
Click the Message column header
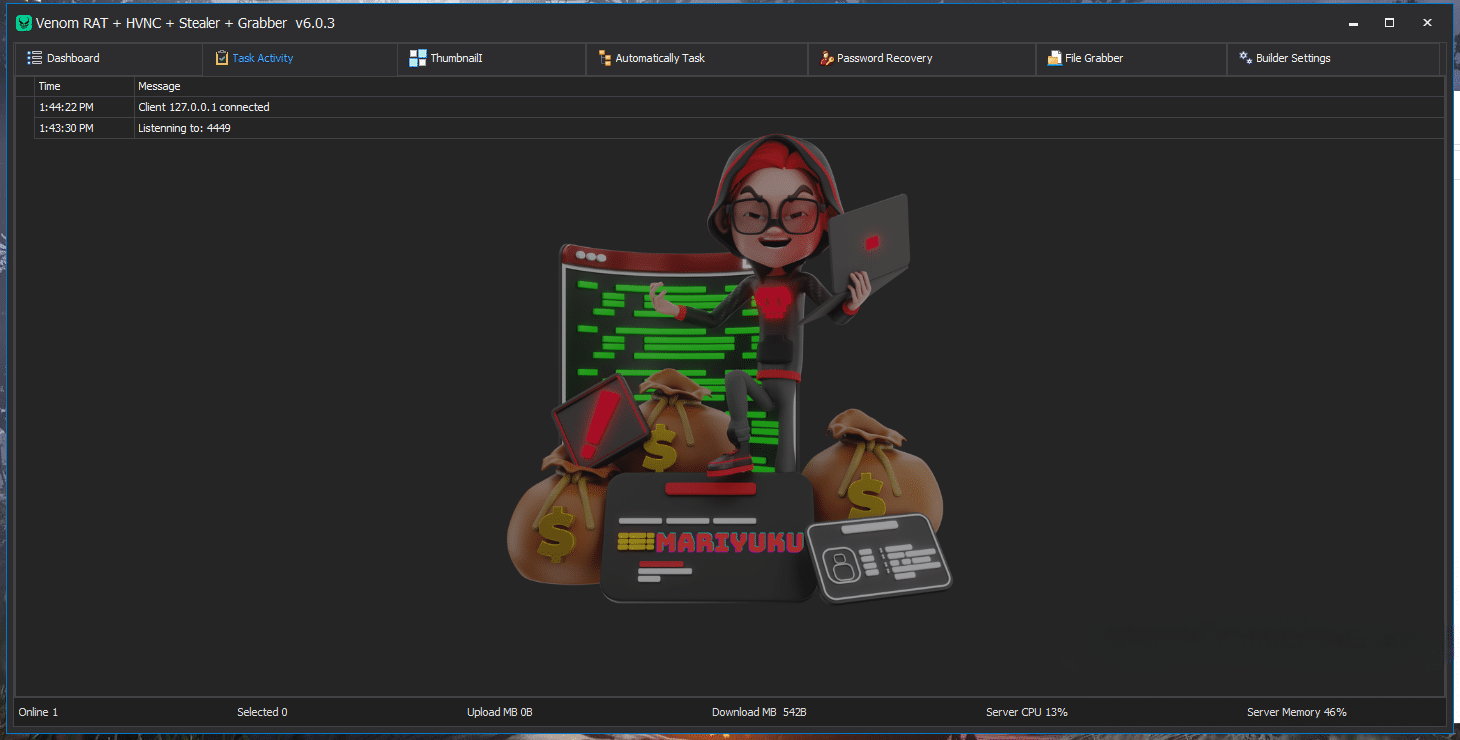pyautogui.click(x=159, y=86)
